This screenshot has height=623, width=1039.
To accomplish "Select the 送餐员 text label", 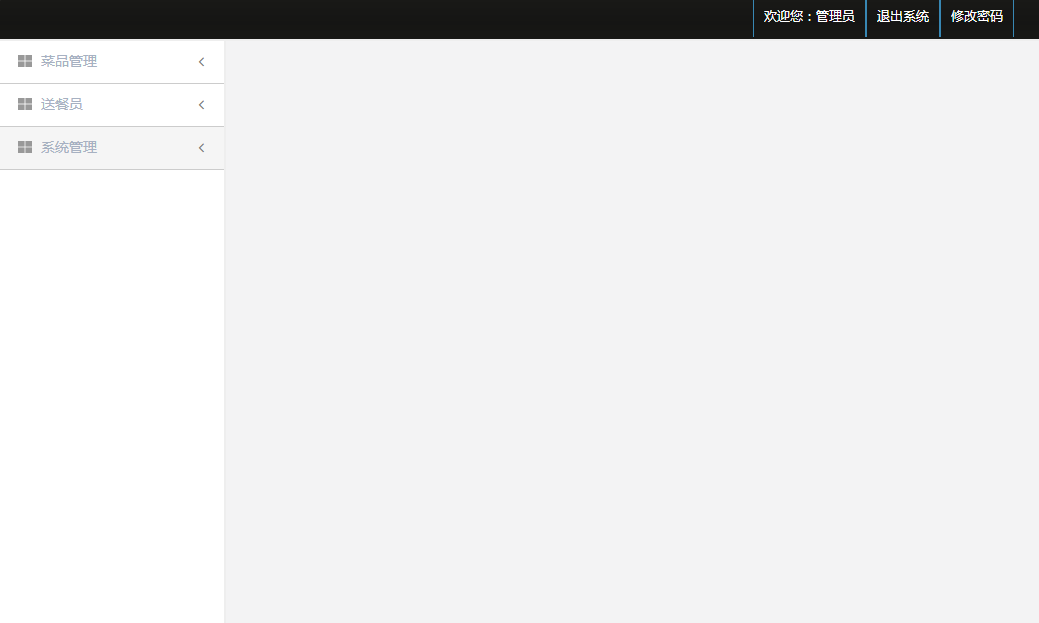I will [62, 104].
